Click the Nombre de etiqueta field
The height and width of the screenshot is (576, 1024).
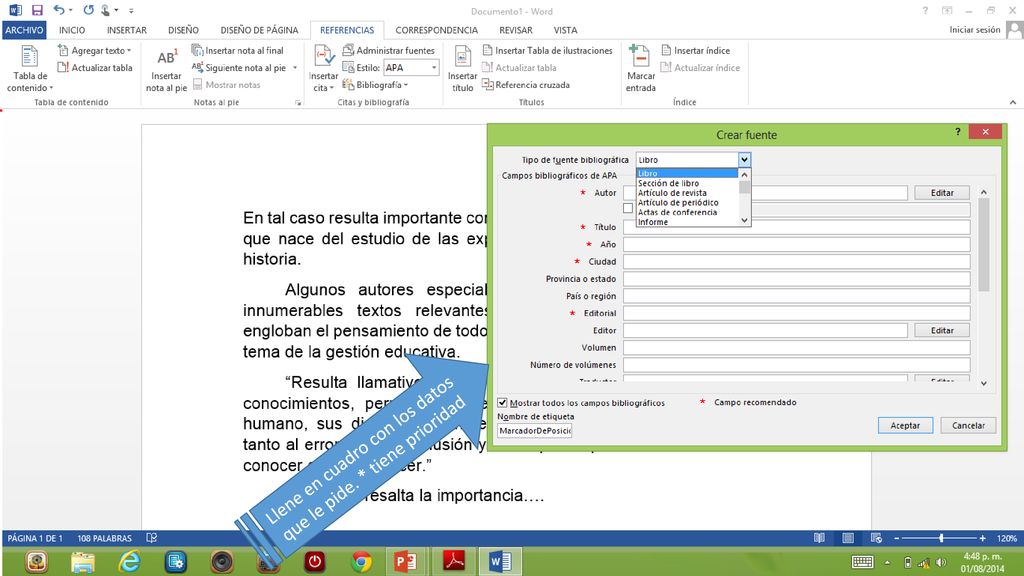(x=534, y=430)
